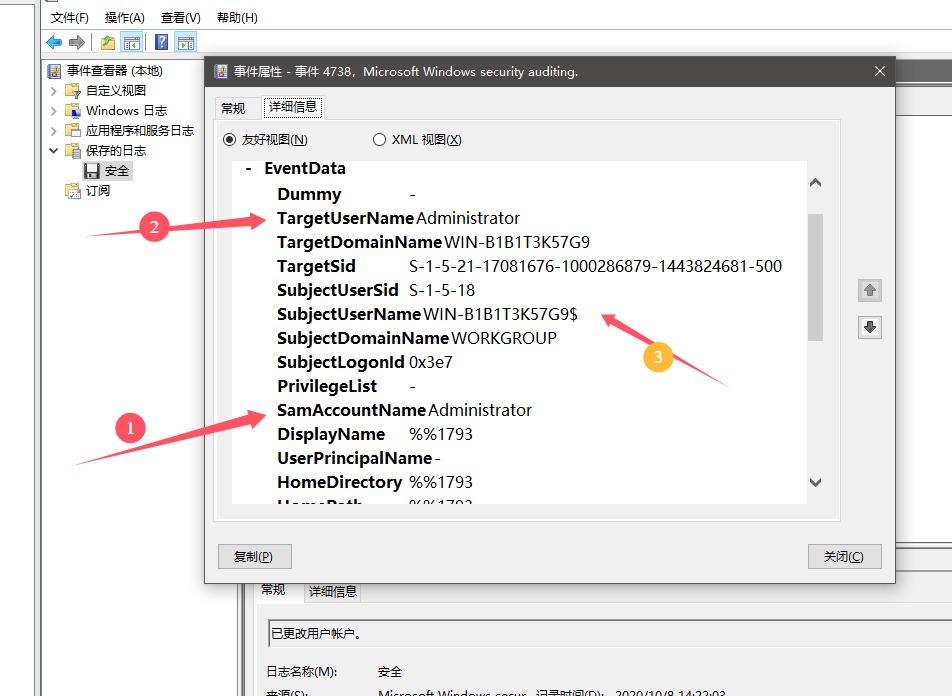Click the 复制 button

[x=246, y=557]
